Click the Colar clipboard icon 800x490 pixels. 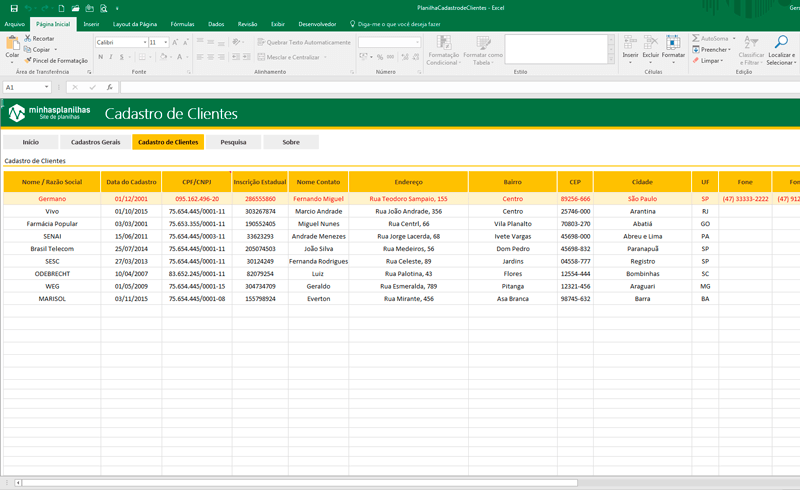point(12,42)
